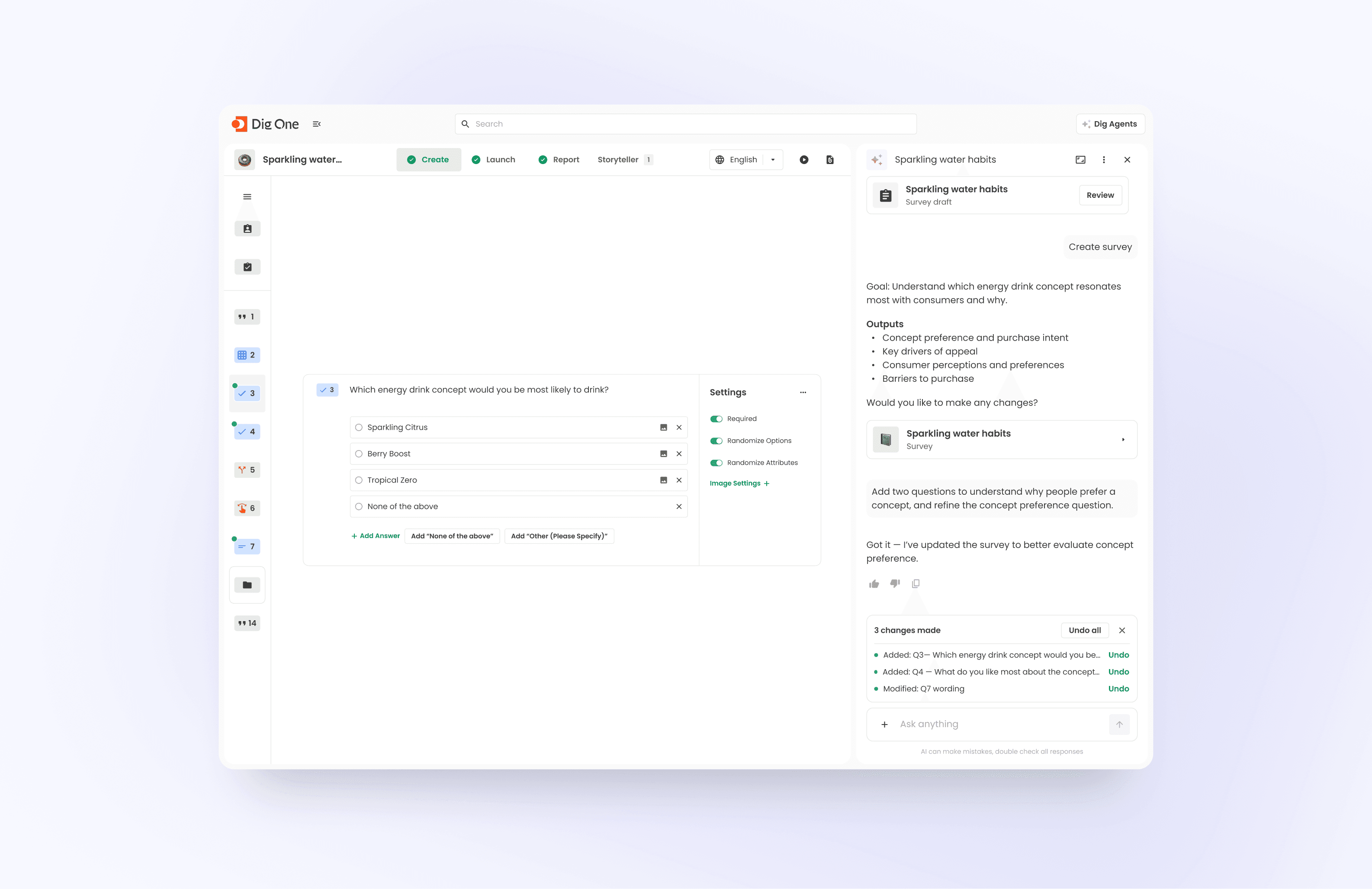The height and width of the screenshot is (889, 1372).
Task: Select the Berry Boost radio button
Action: point(359,454)
